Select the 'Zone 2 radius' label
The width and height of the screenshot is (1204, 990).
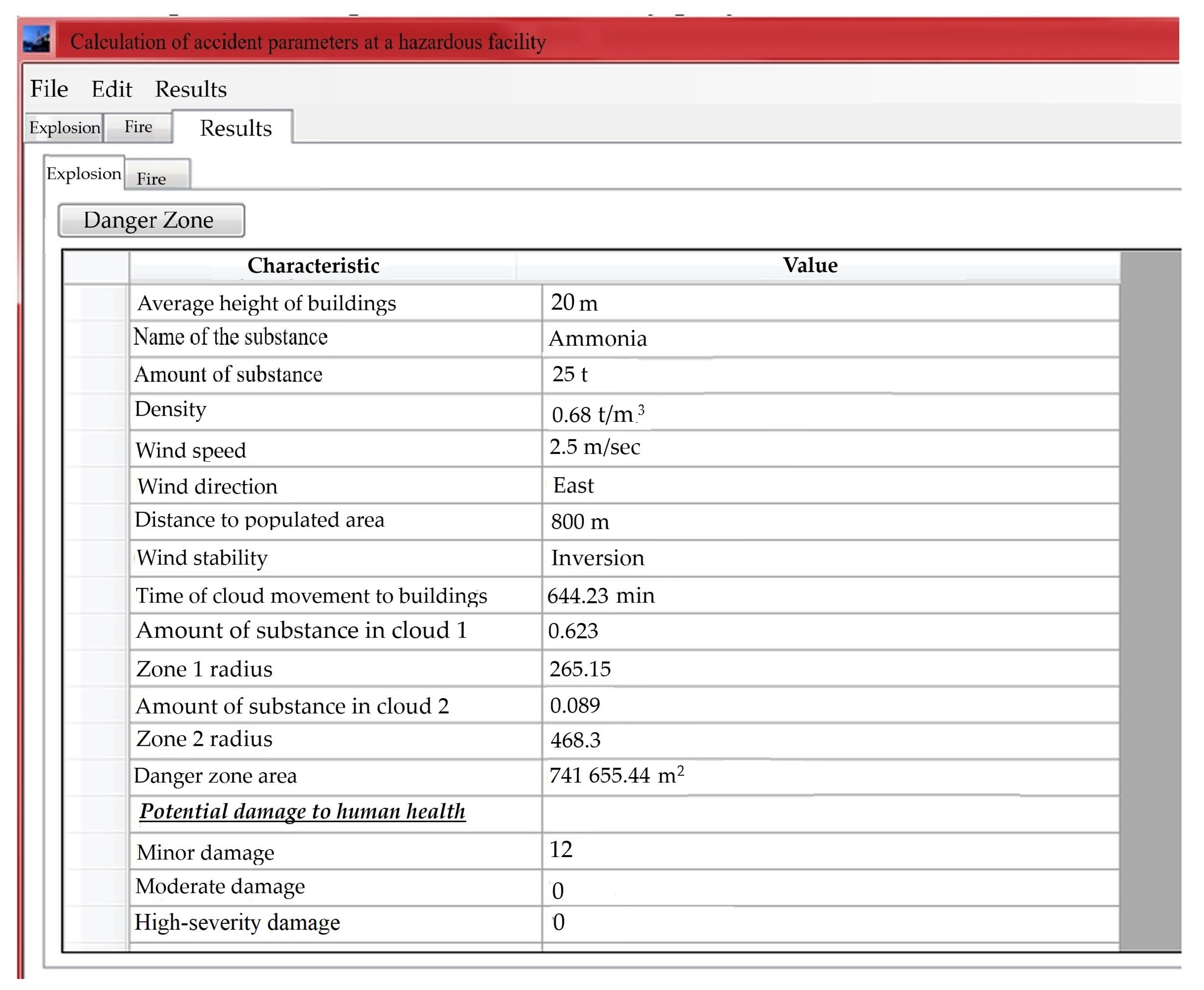(336, 741)
